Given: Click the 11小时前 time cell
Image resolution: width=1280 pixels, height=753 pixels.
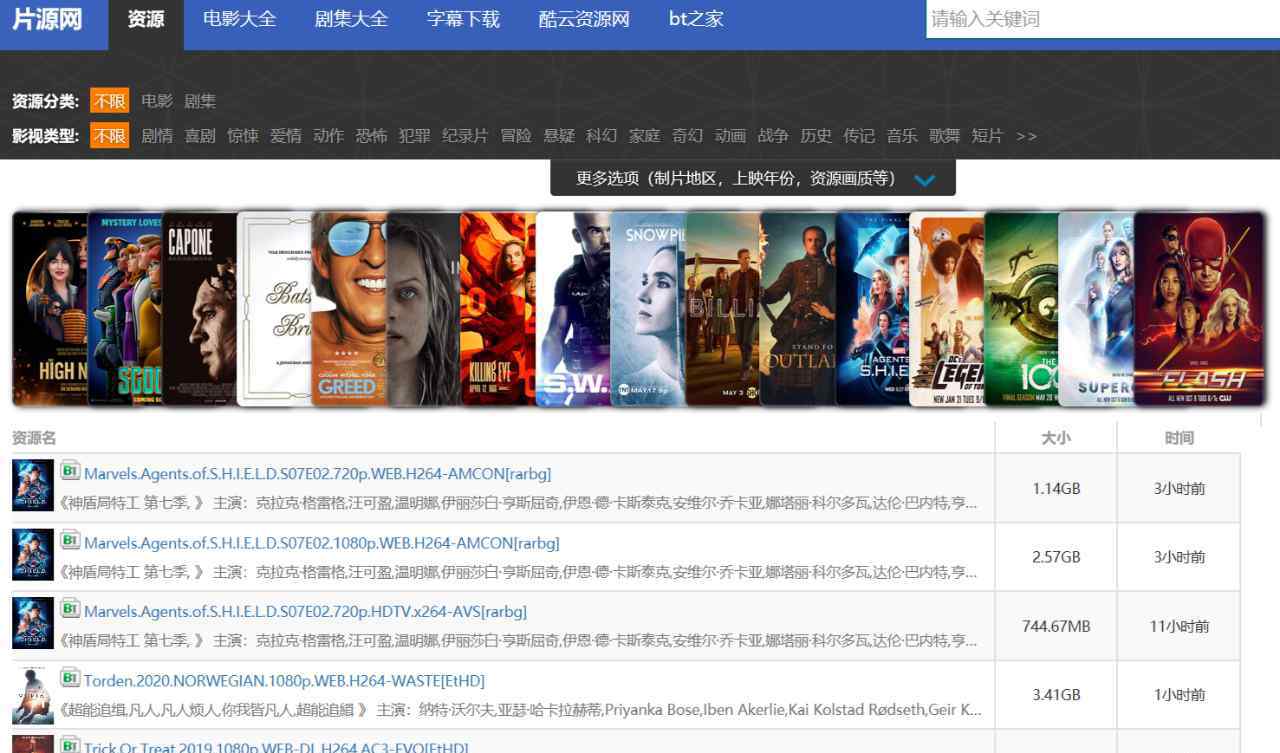Looking at the screenshot, I should coord(1179,626).
